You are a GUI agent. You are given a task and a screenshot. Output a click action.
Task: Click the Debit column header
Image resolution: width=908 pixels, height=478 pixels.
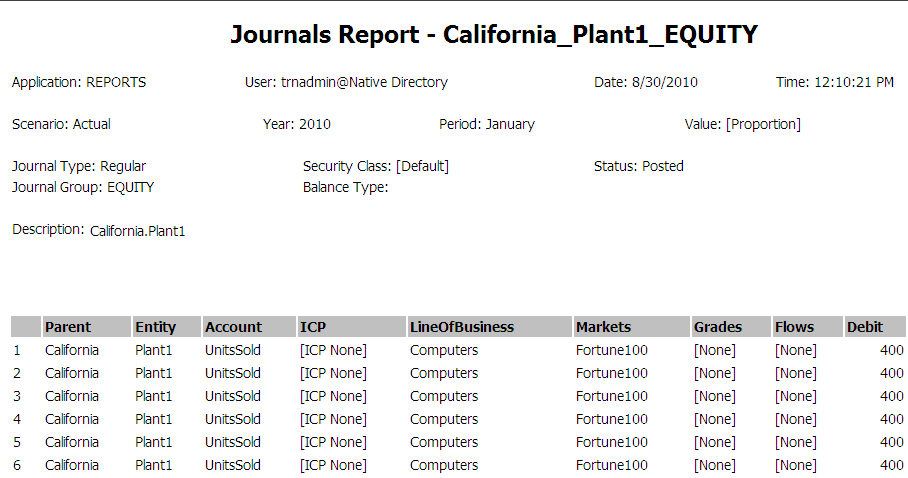(865, 327)
